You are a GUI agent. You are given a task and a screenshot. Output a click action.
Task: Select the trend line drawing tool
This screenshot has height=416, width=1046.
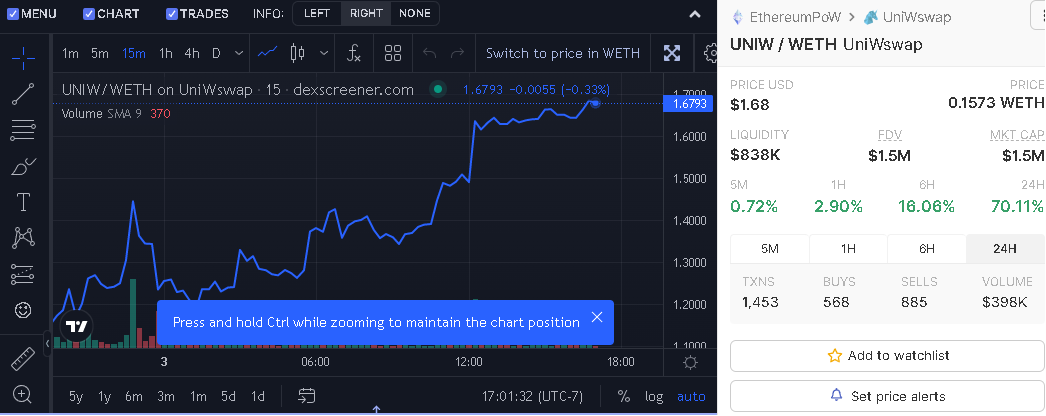(23, 94)
